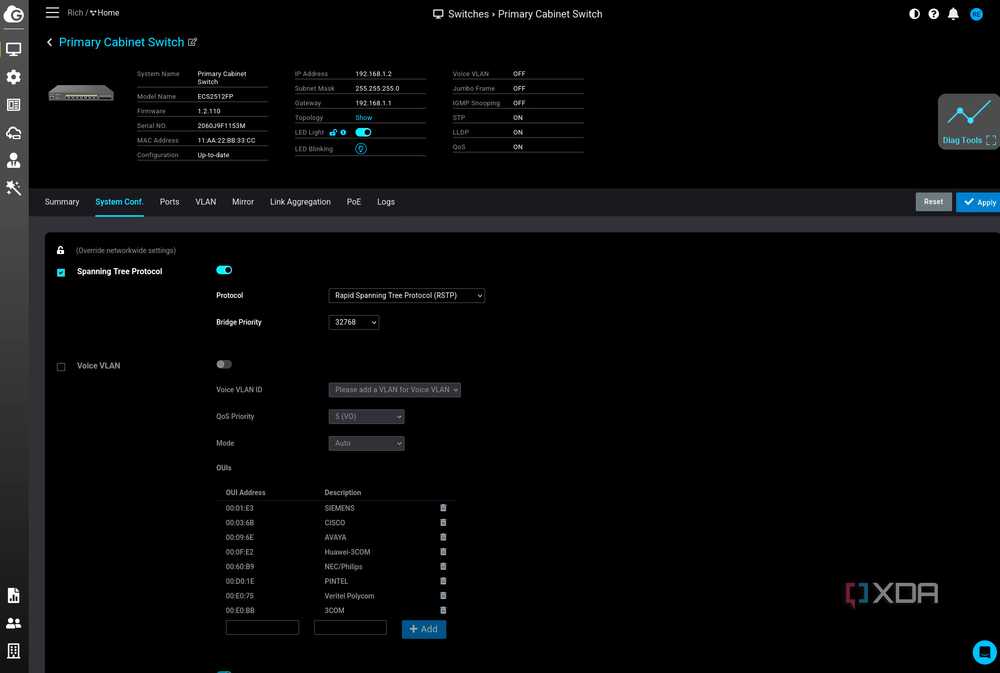Viewport: 1000px width, 673px height.
Task: Switch to the Summary tab
Action: (62, 202)
